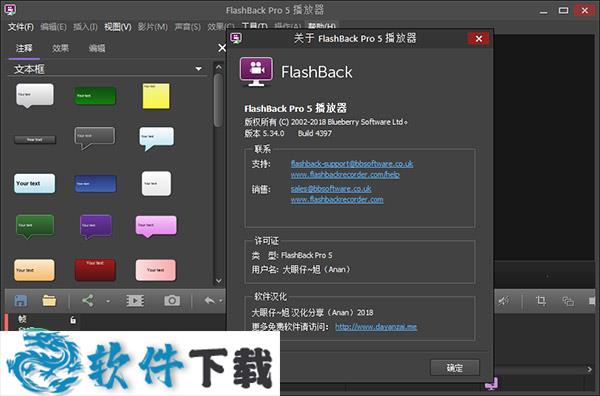Click the 确定 button in the About dialog
The width and height of the screenshot is (600, 396).
pyautogui.click(x=455, y=368)
